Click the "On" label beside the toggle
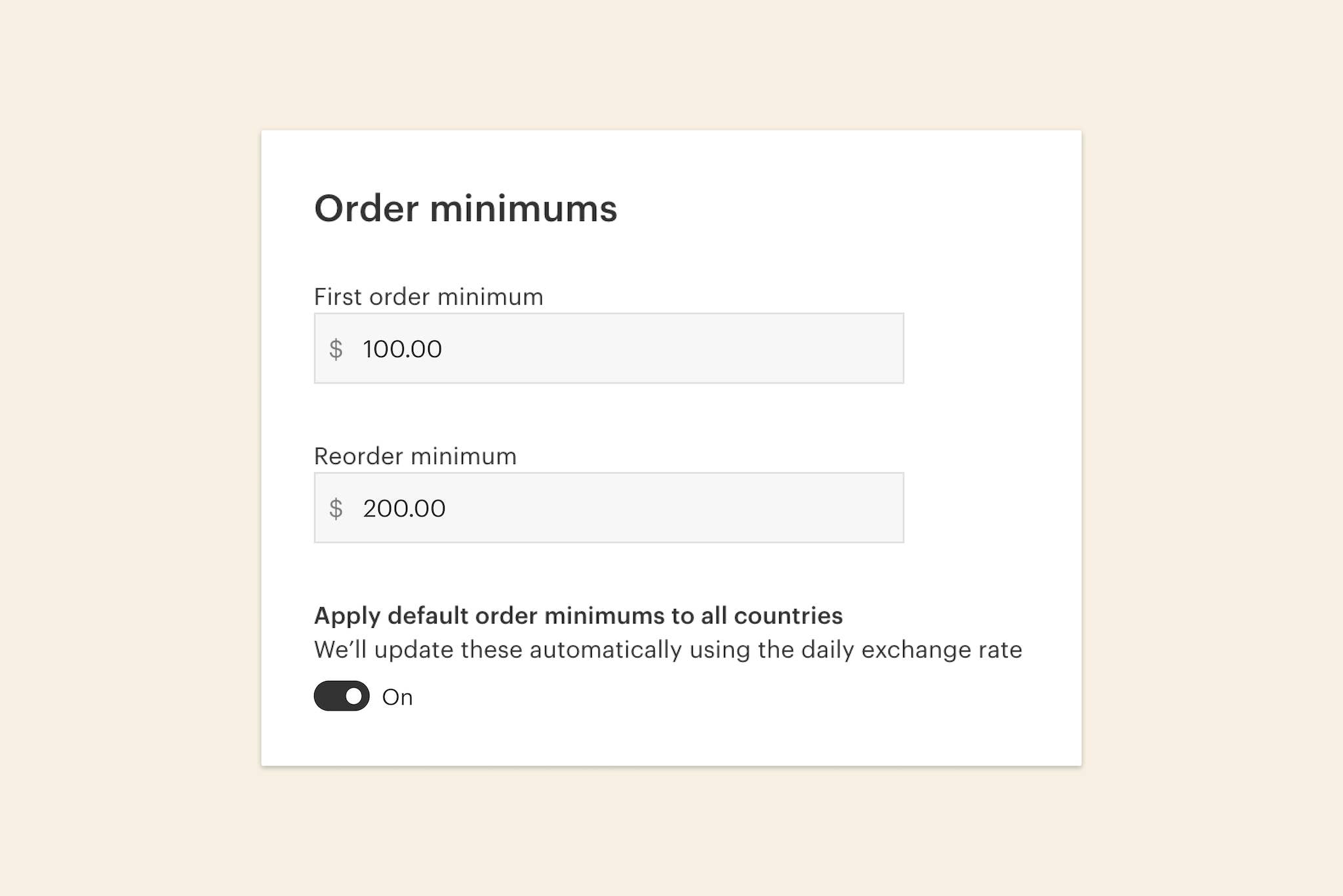The image size is (1343, 896). pos(397,697)
